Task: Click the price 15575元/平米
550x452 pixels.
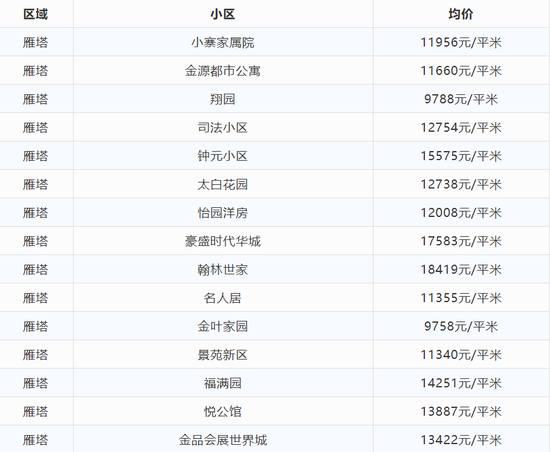Action: click(x=461, y=156)
